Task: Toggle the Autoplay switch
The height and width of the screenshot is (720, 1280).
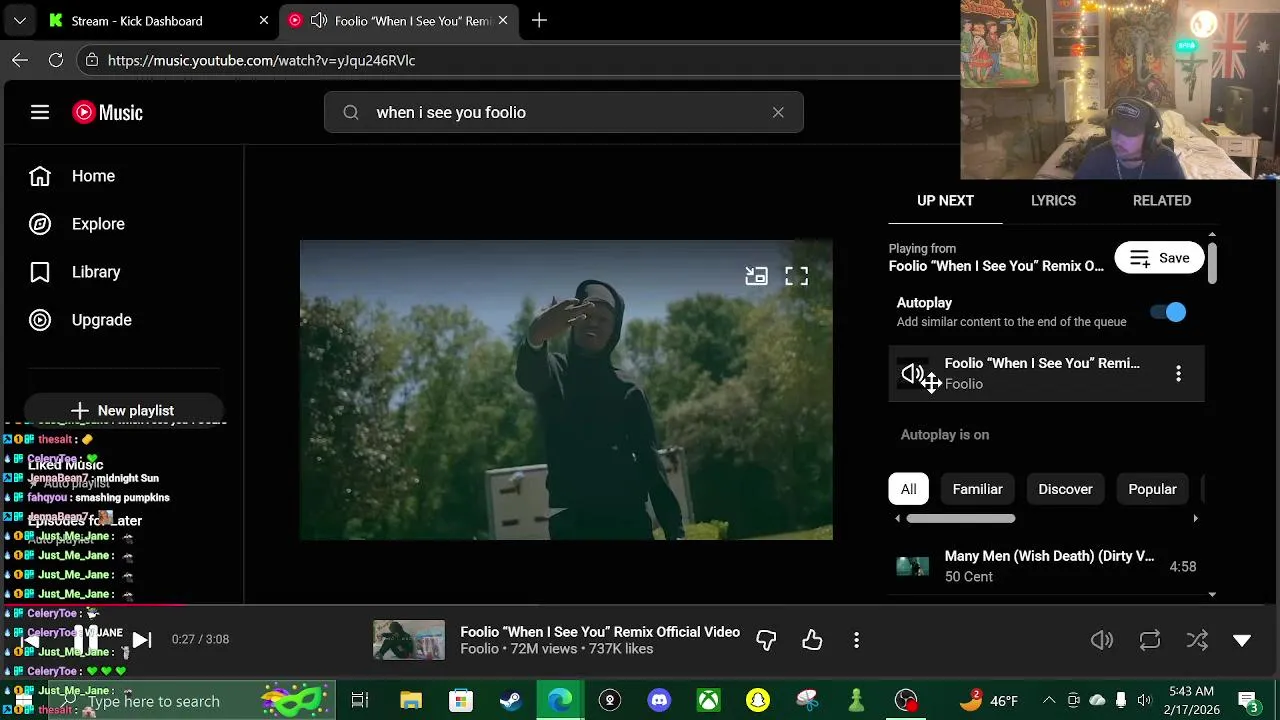Action: (x=1168, y=313)
